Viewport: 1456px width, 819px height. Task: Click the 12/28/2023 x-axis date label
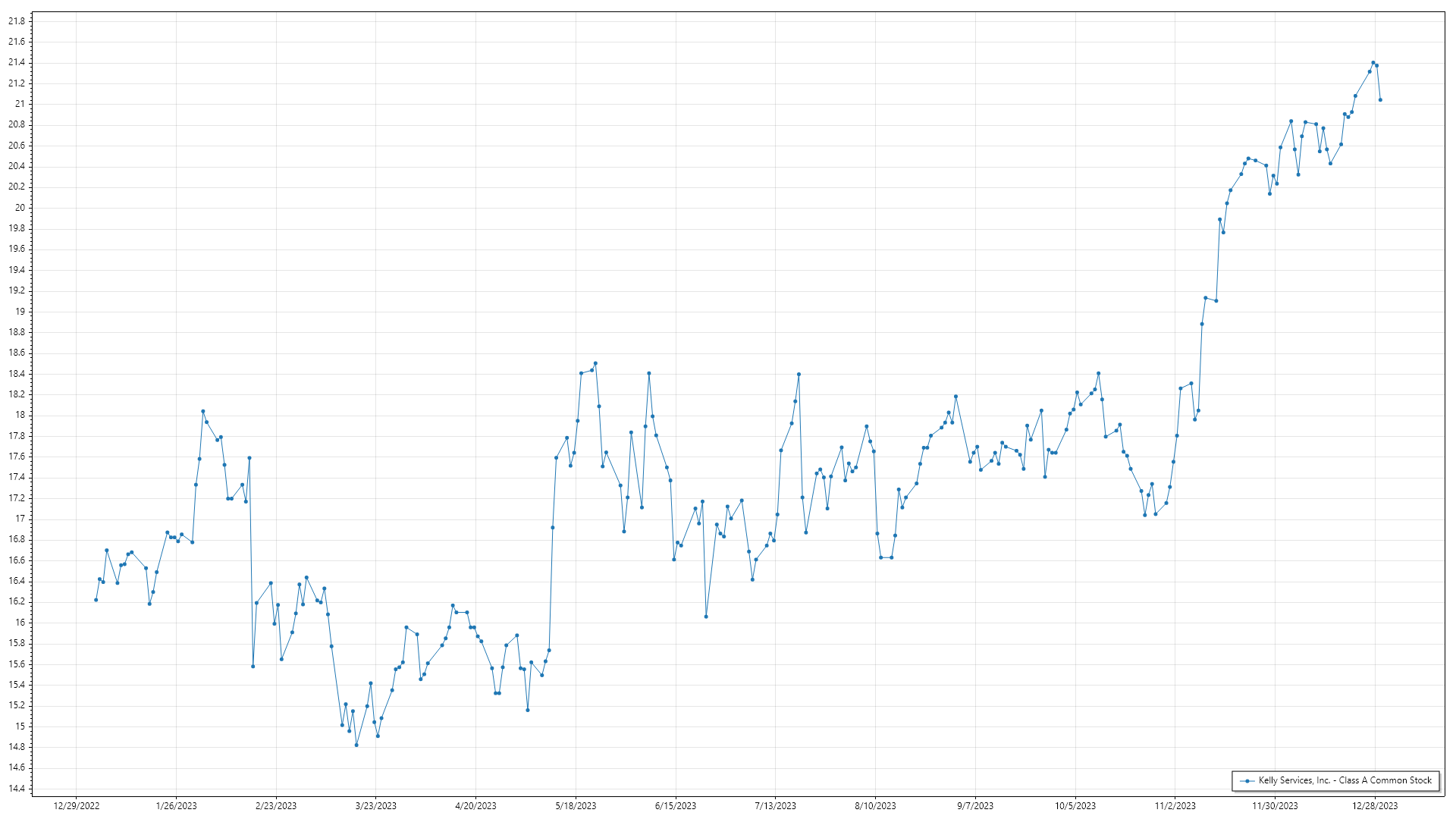coord(1375,806)
